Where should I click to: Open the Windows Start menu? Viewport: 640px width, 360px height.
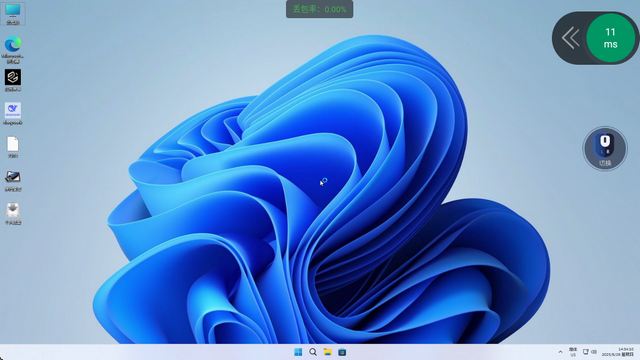(x=298, y=352)
